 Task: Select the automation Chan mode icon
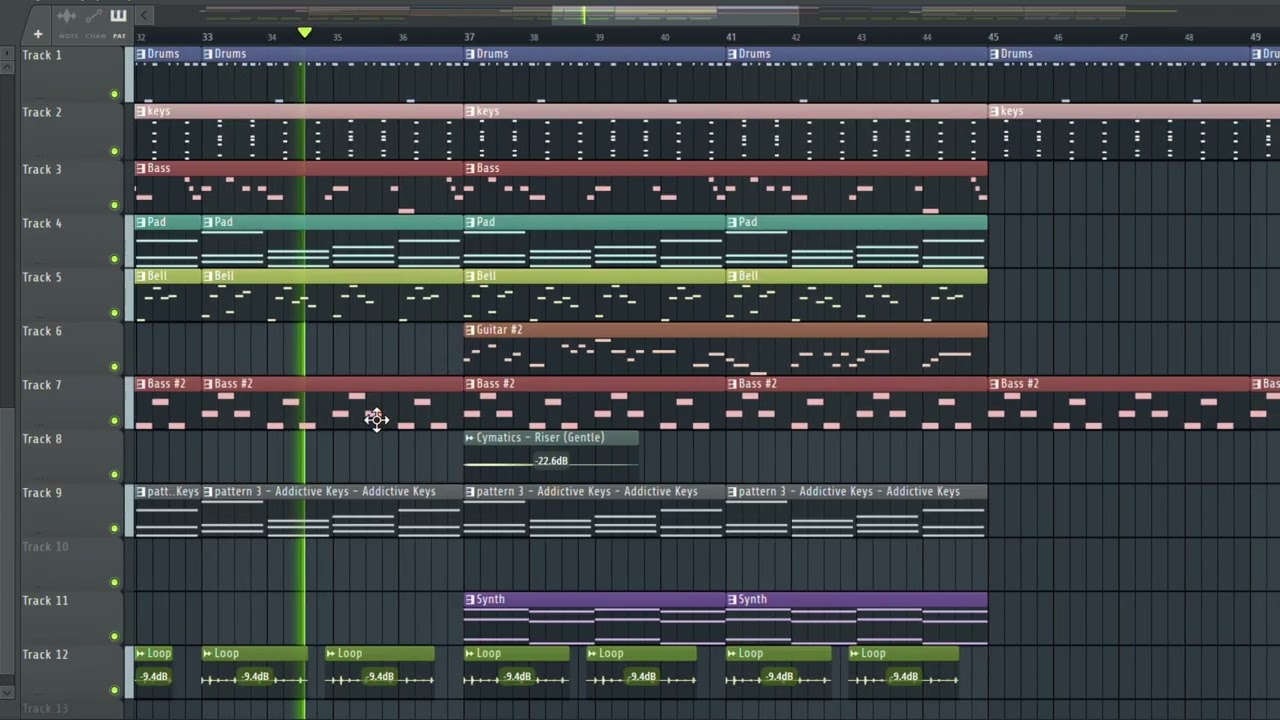[95, 16]
